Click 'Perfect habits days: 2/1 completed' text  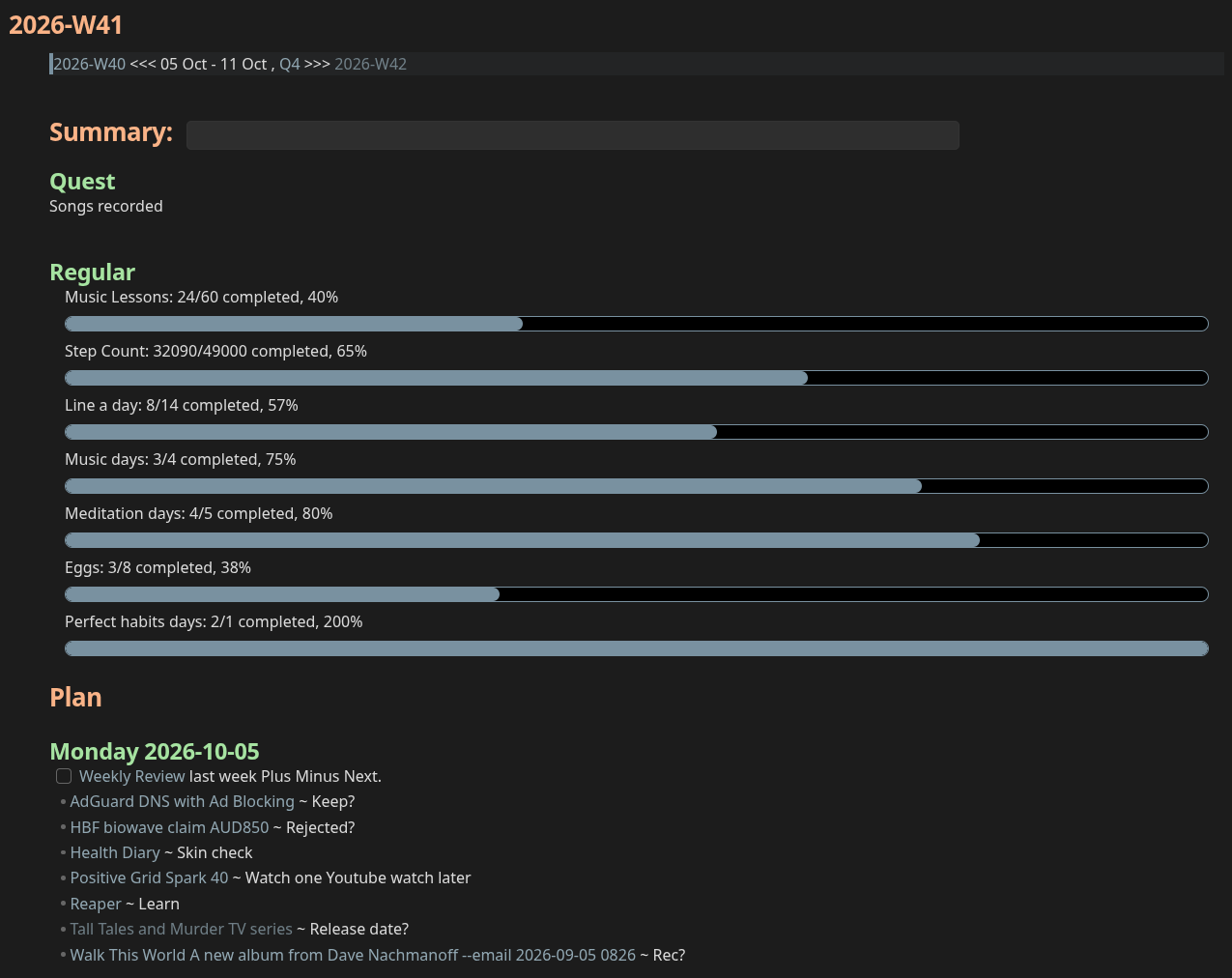click(x=192, y=621)
